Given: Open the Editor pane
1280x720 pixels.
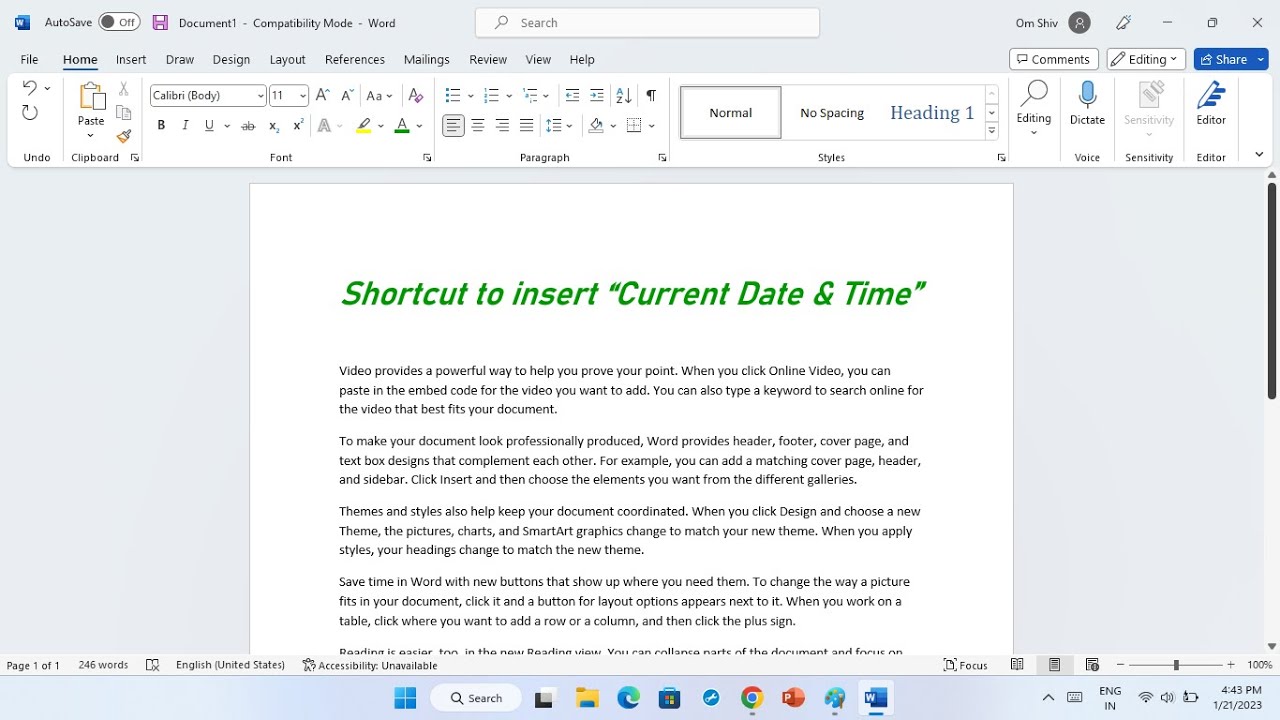Looking at the screenshot, I should pos(1211,104).
